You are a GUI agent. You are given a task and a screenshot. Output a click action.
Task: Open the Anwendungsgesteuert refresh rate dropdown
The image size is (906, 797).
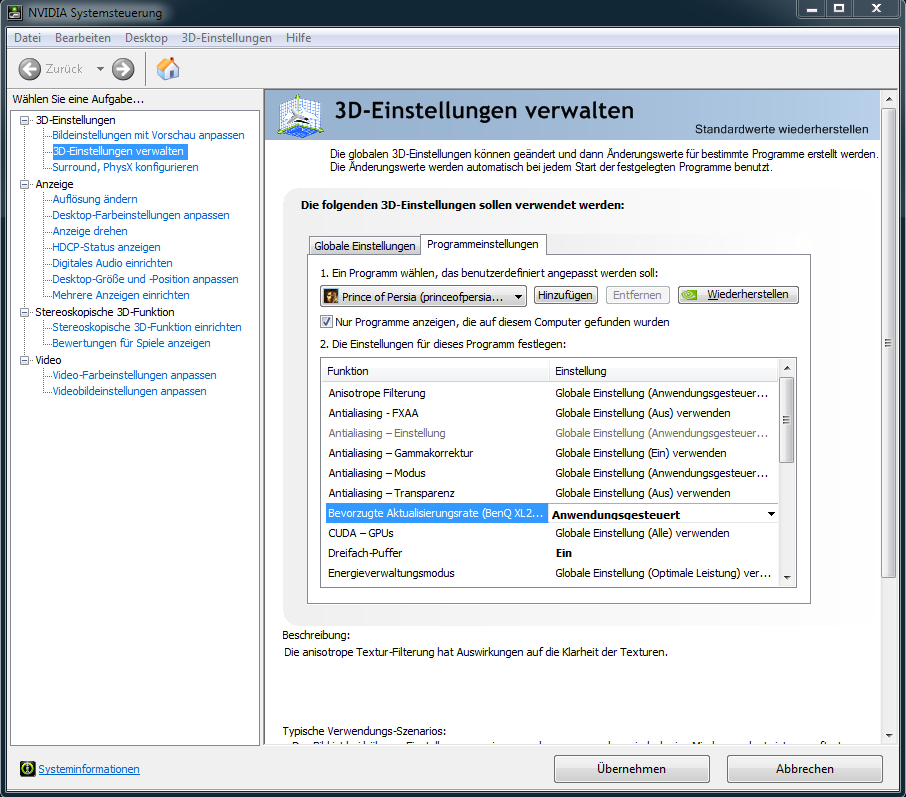tap(771, 514)
